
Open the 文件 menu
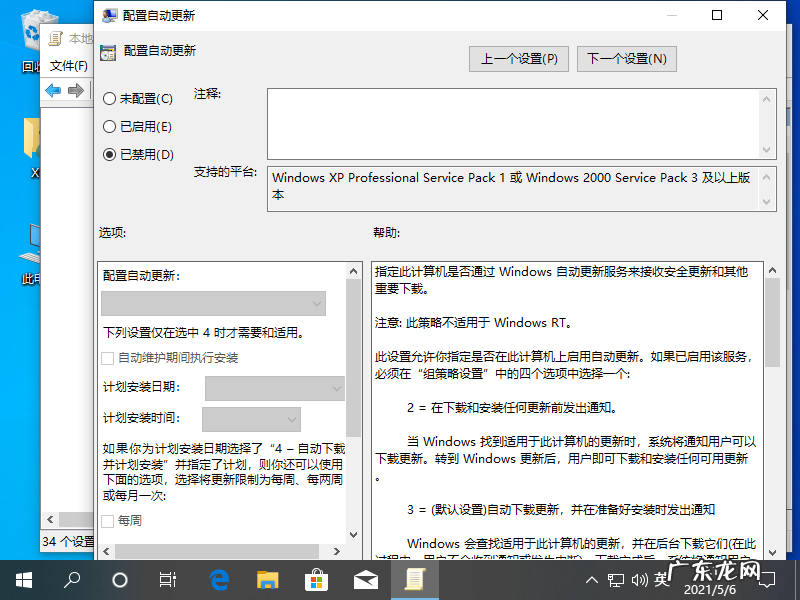pos(67,65)
